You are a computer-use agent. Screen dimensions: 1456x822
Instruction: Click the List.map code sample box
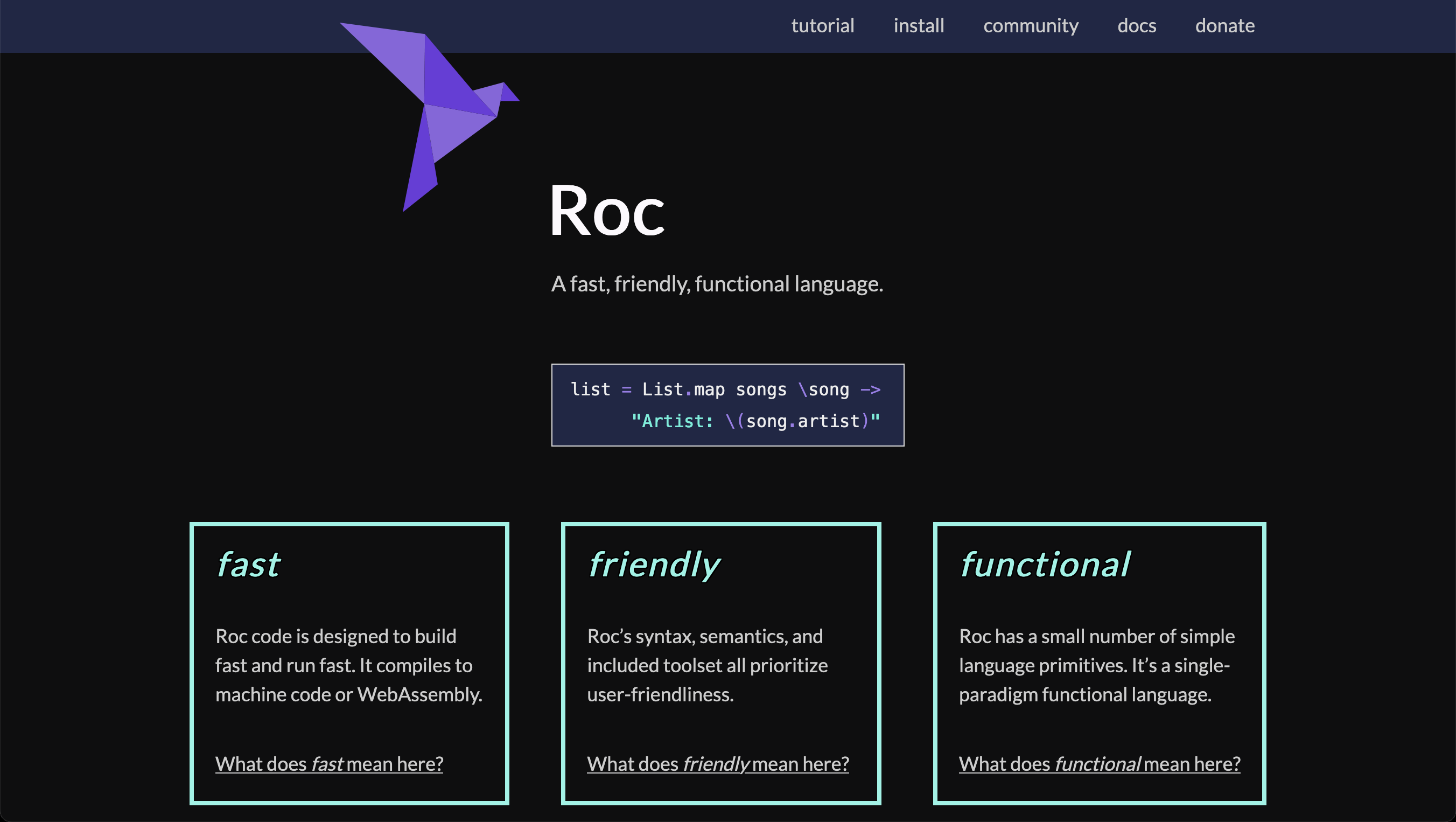[x=727, y=405]
